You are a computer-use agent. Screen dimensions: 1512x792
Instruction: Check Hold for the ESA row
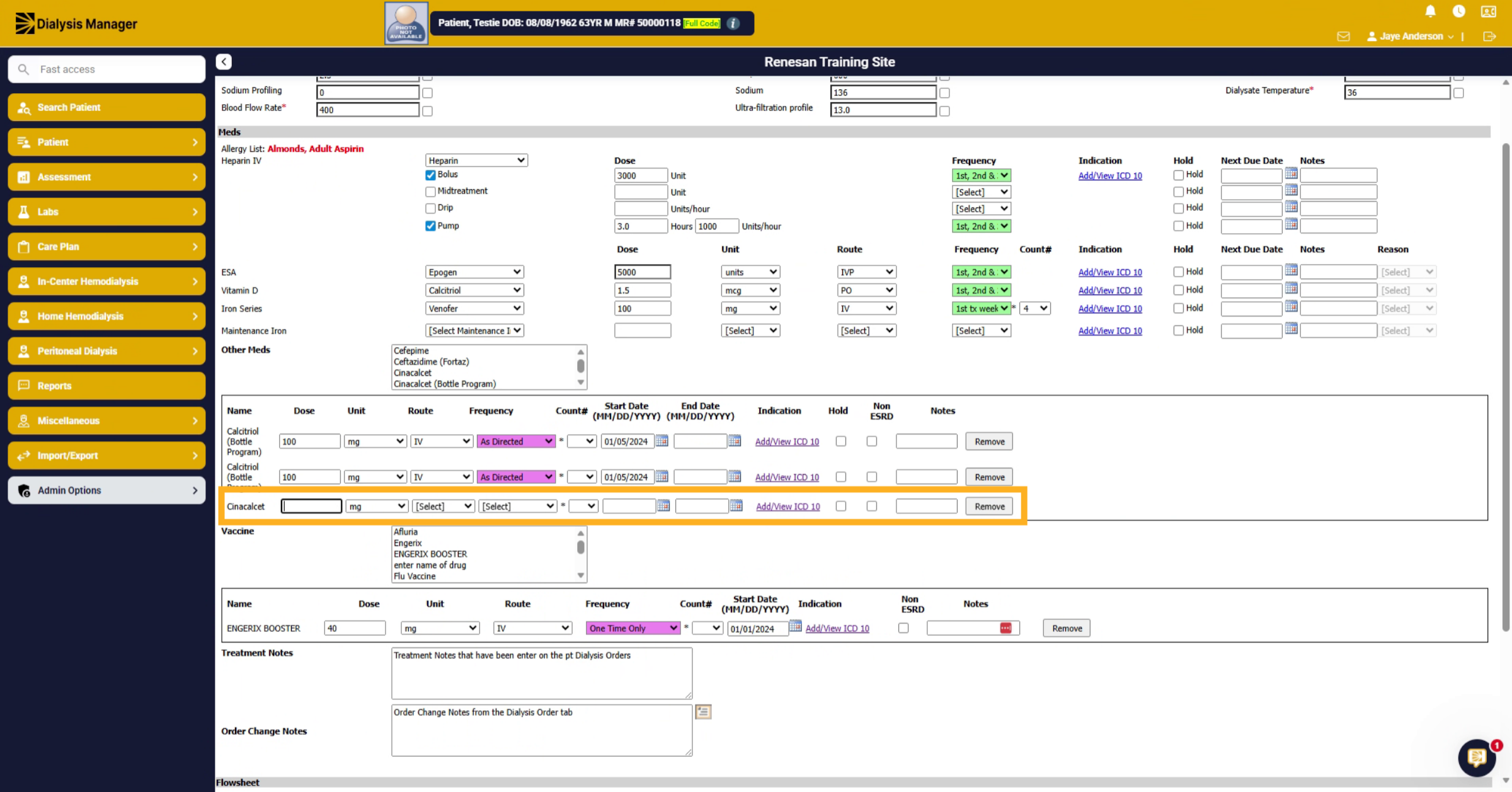pyautogui.click(x=1178, y=272)
